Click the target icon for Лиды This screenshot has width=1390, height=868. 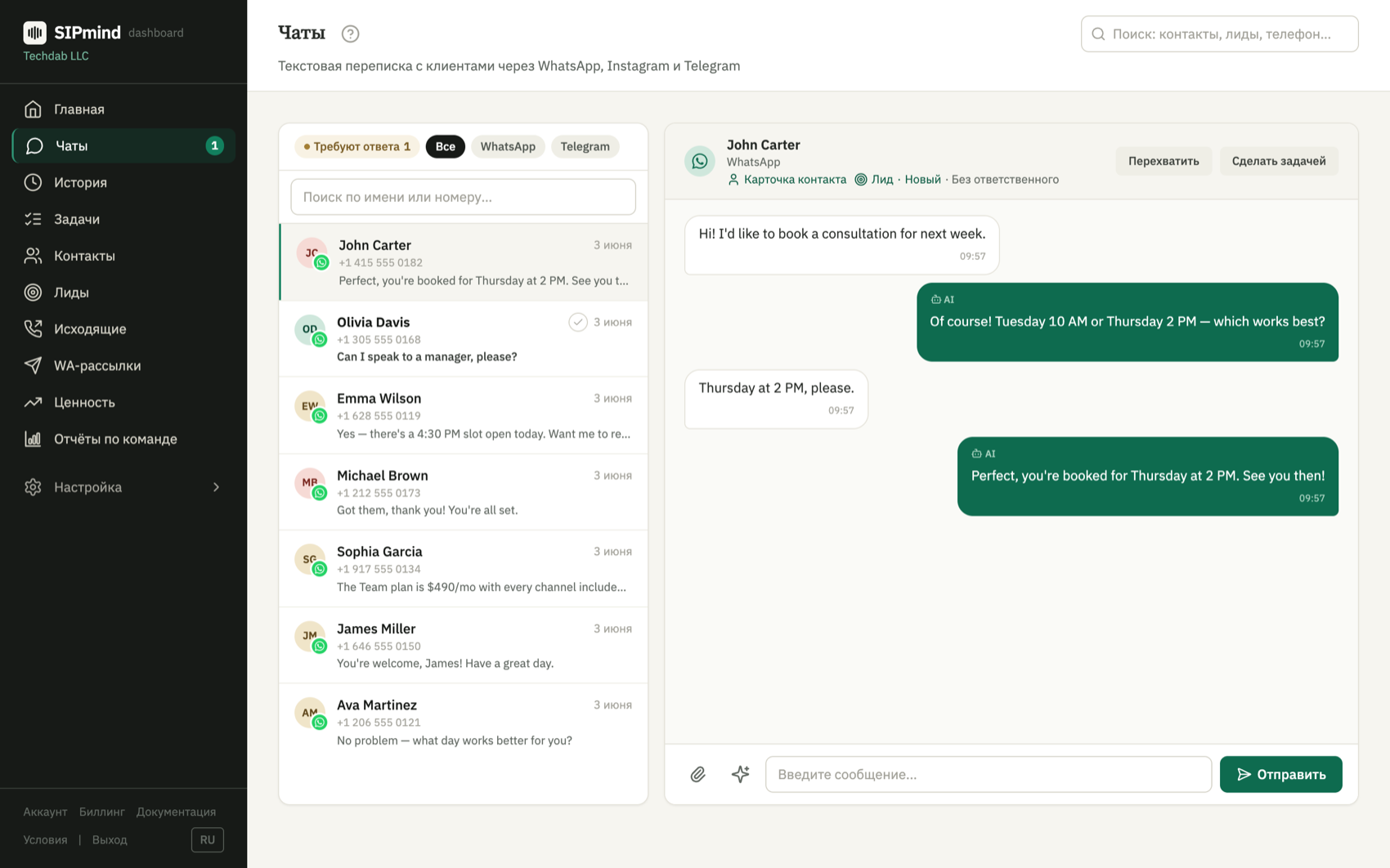(x=33, y=292)
